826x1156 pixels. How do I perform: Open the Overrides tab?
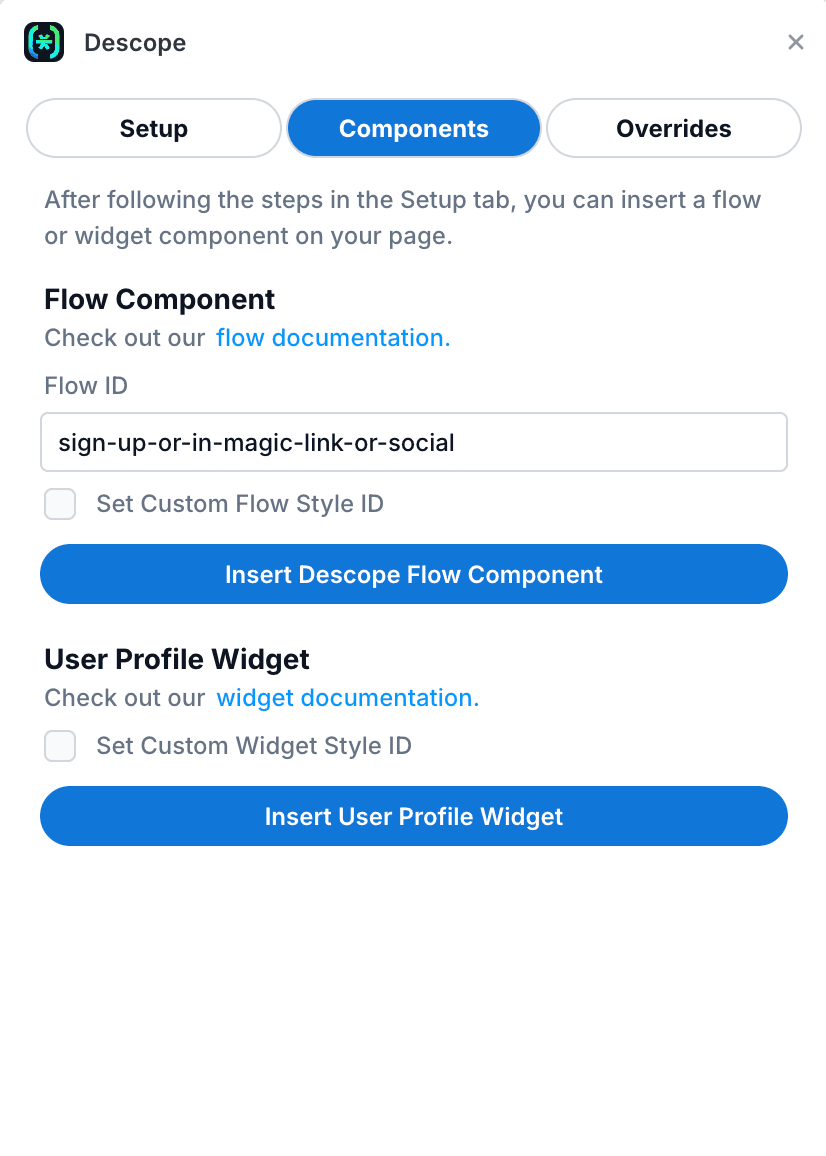pos(673,128)
